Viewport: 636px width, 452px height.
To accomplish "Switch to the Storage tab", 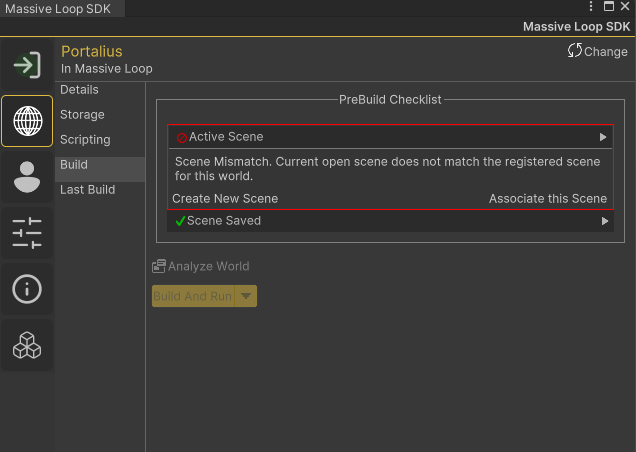I will [x=82, y=115].
